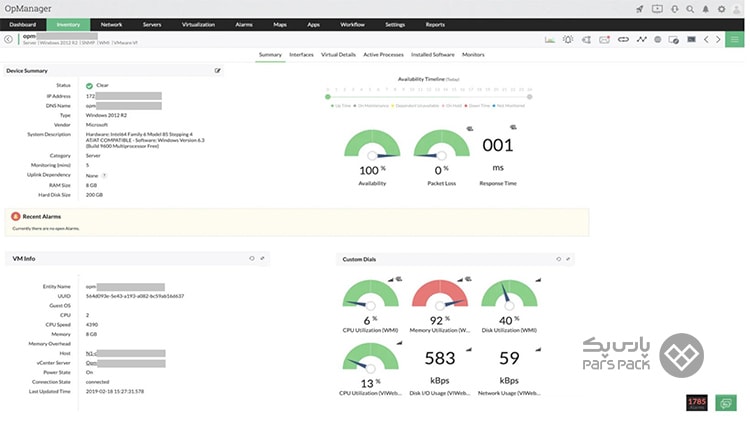Open the Maps menu

(280, 24)
